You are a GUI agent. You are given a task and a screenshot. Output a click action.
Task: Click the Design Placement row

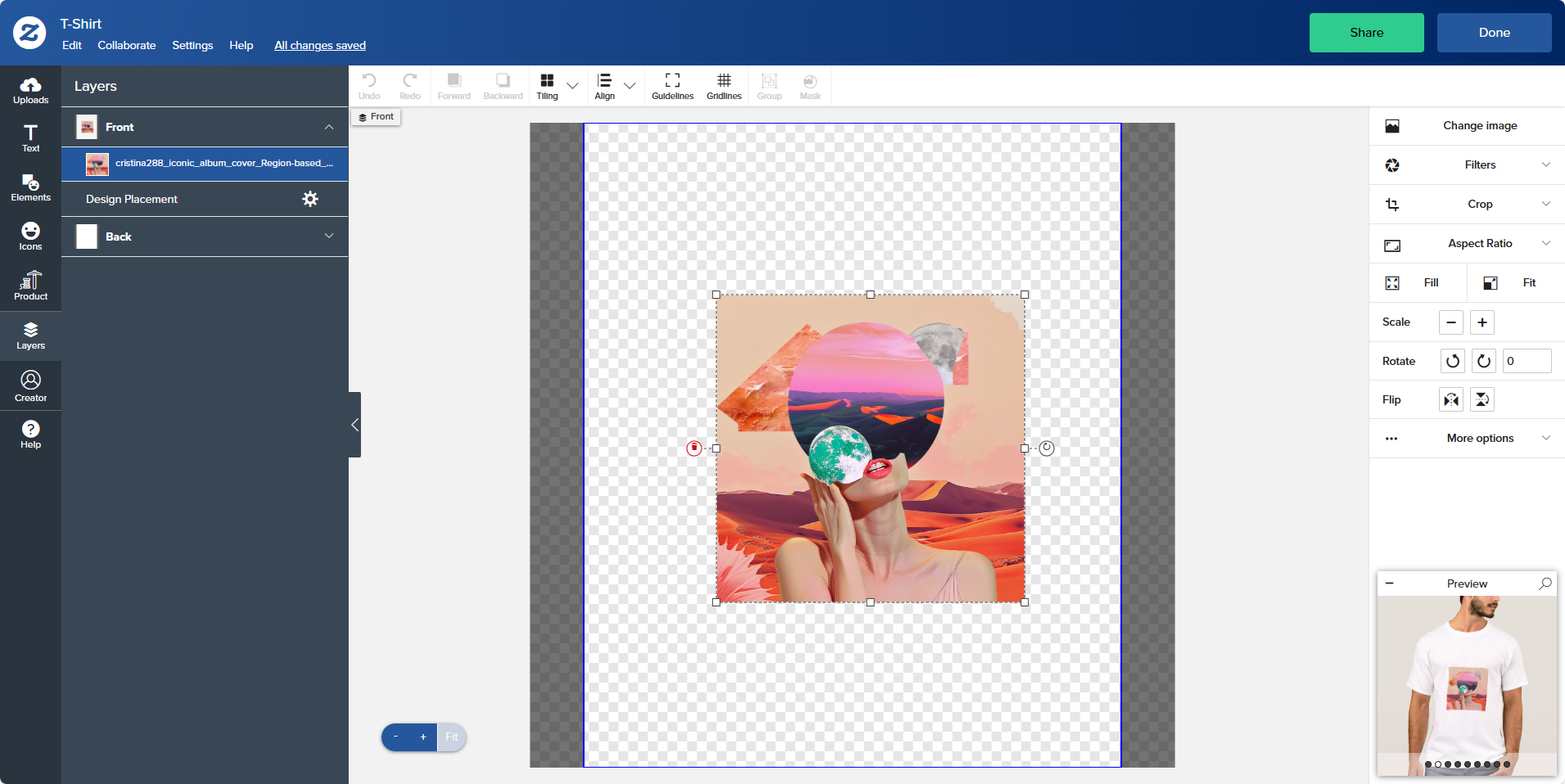tap(205, 199)
